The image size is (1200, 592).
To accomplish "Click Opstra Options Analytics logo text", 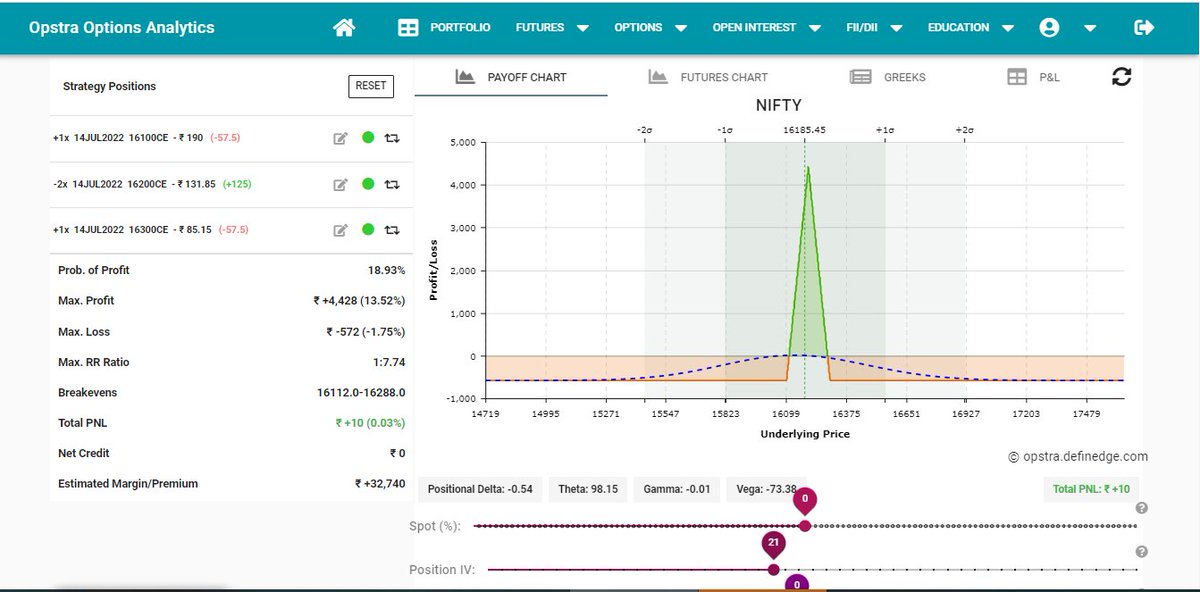I will tap(121, 27).
